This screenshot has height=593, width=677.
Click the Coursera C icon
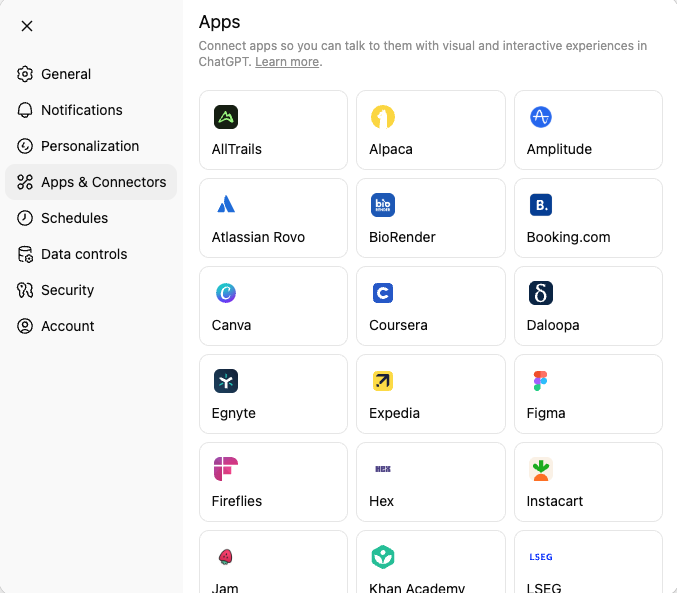tap(383, 293)
